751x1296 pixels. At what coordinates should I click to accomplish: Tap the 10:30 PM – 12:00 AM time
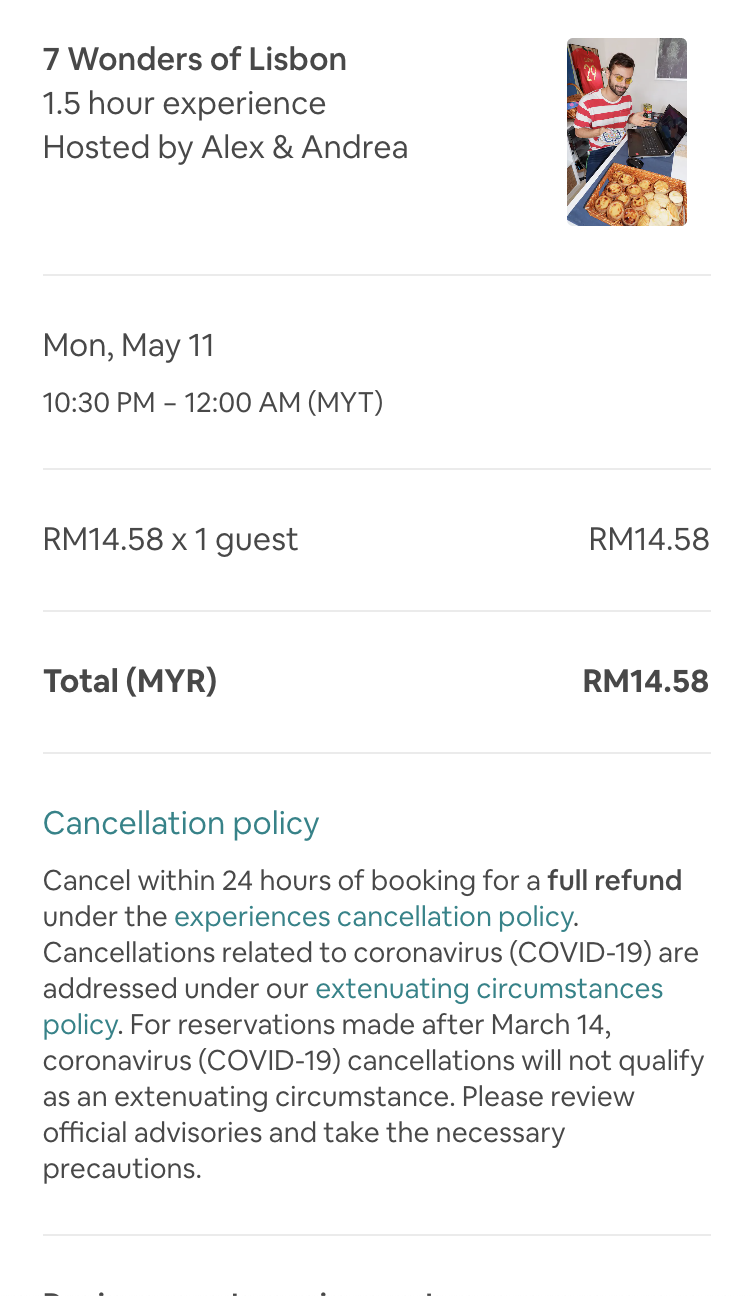213,403
